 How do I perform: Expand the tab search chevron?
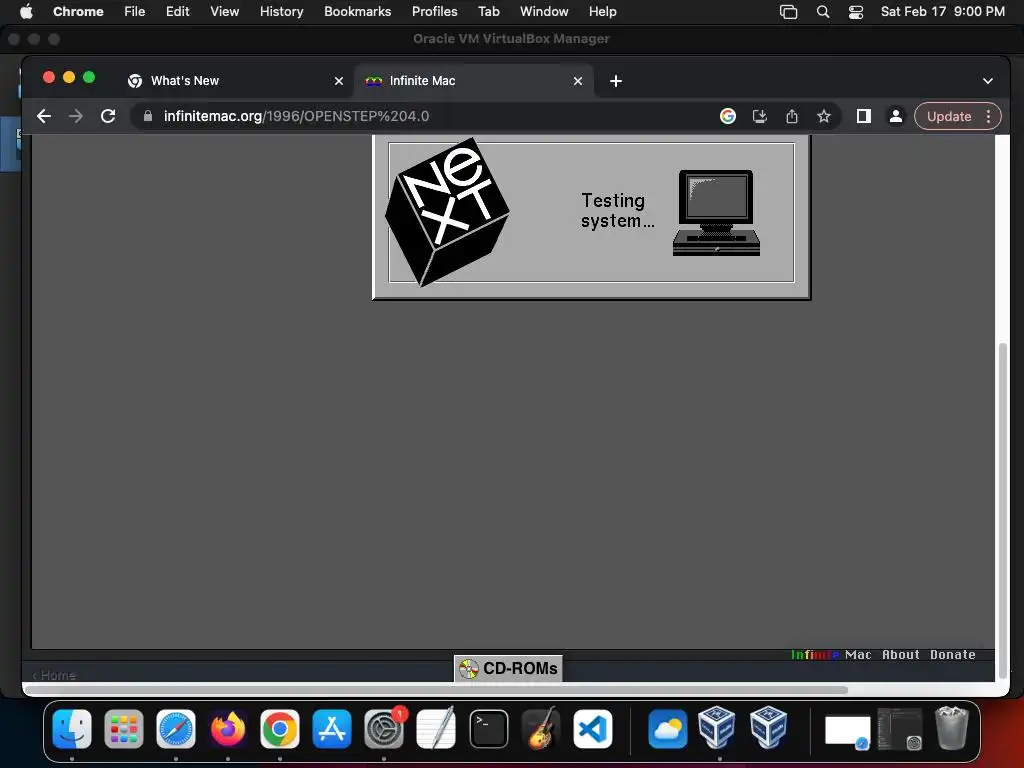pyautogui.click(x=987, y=81)
